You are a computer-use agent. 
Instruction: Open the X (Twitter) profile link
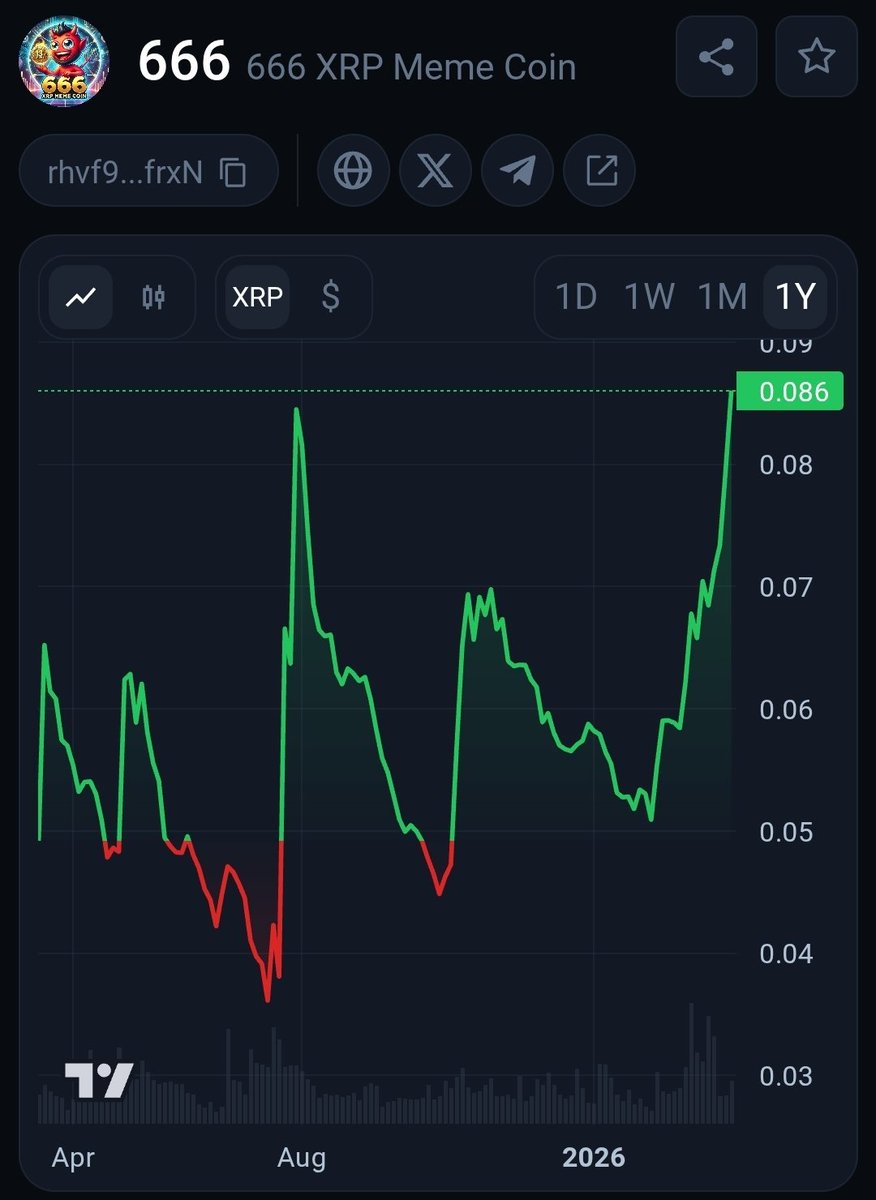coord(435,171)
